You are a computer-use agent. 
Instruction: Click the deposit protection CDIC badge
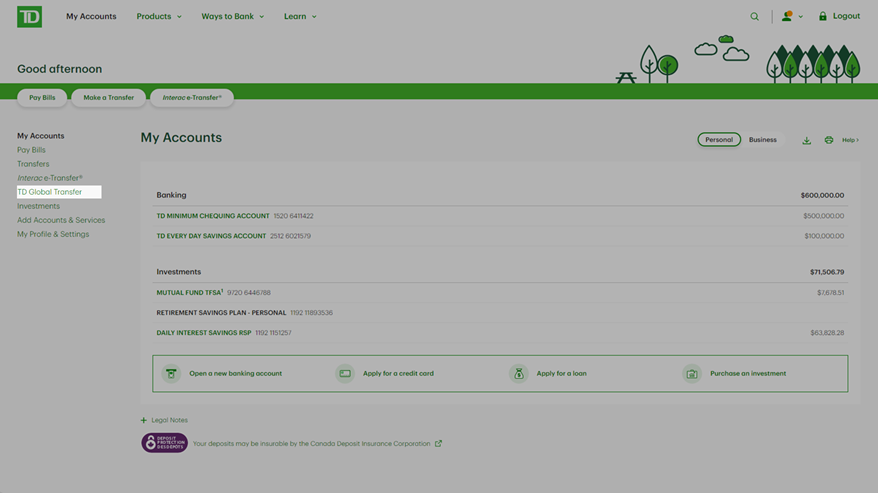click(164, 443)
